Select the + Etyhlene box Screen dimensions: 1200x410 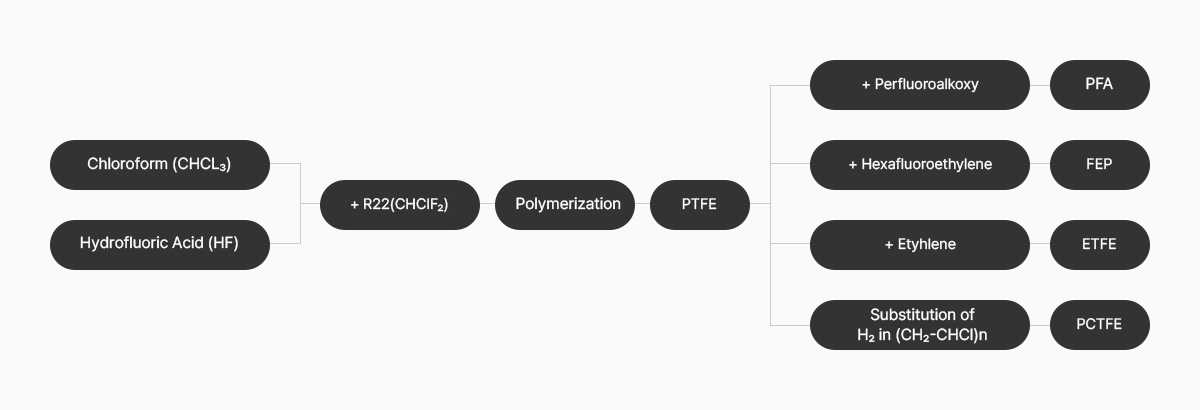(920, 245)
